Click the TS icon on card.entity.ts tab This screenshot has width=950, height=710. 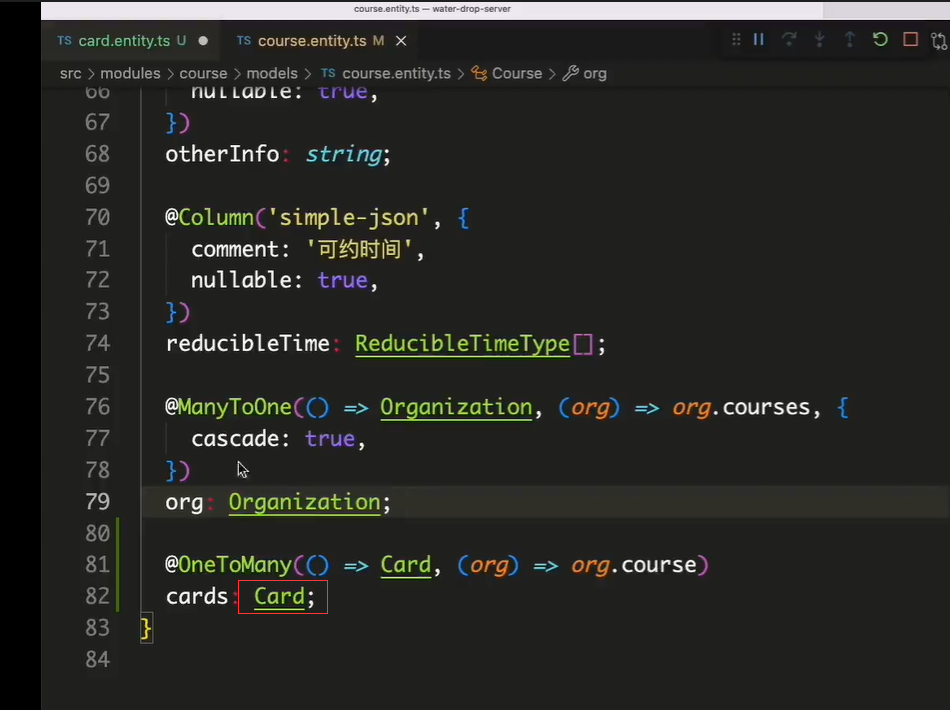[64, 41]
